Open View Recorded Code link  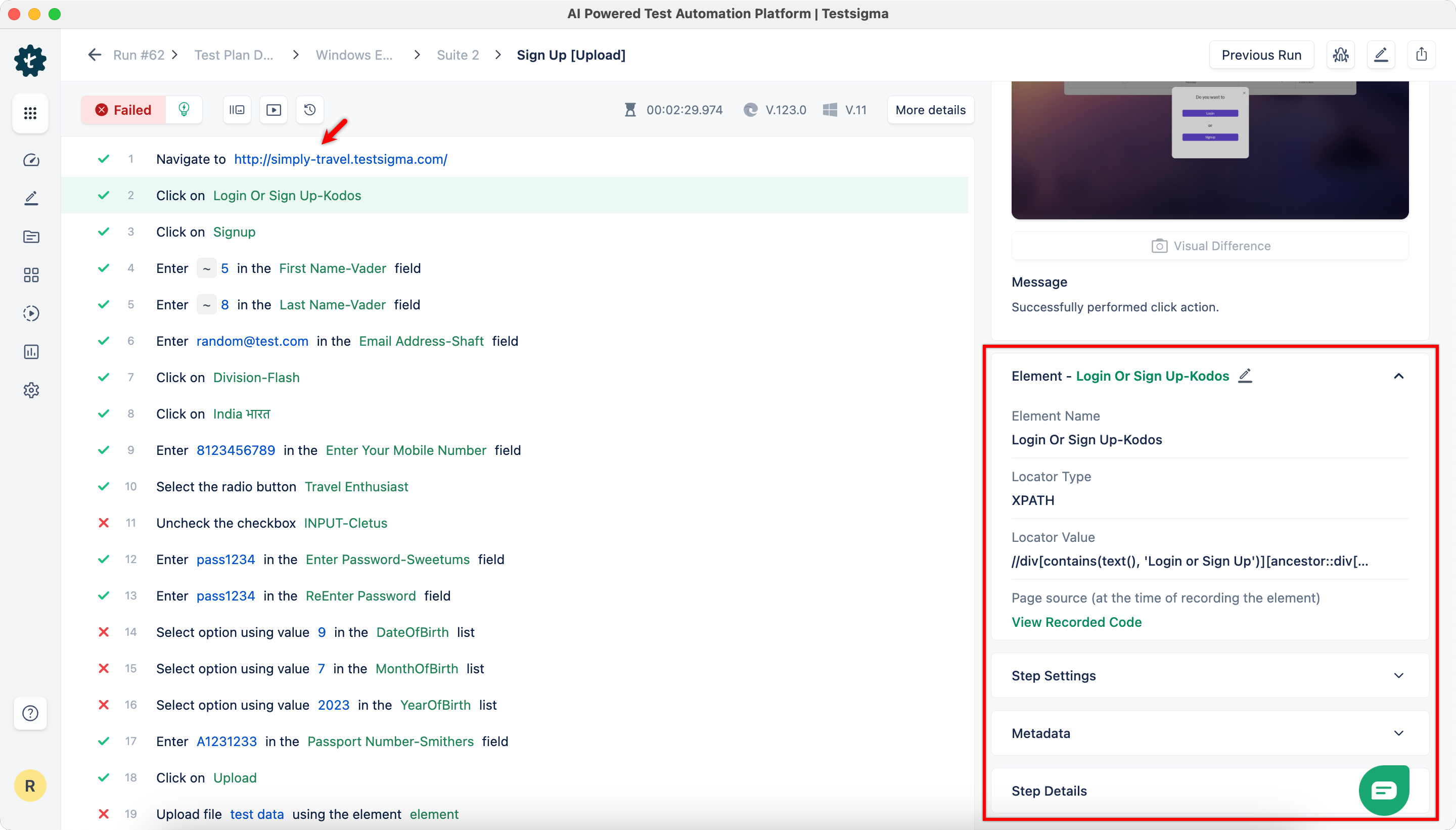click(1076, 622)
